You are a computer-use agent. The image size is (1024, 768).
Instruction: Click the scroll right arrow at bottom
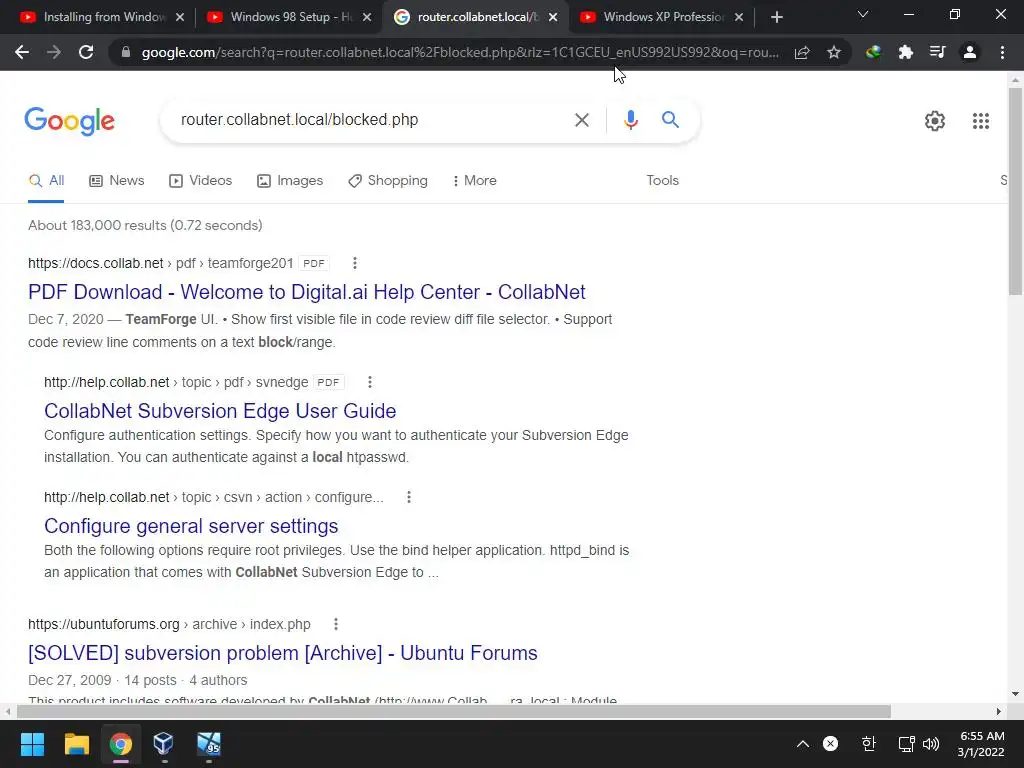[999, 711]
